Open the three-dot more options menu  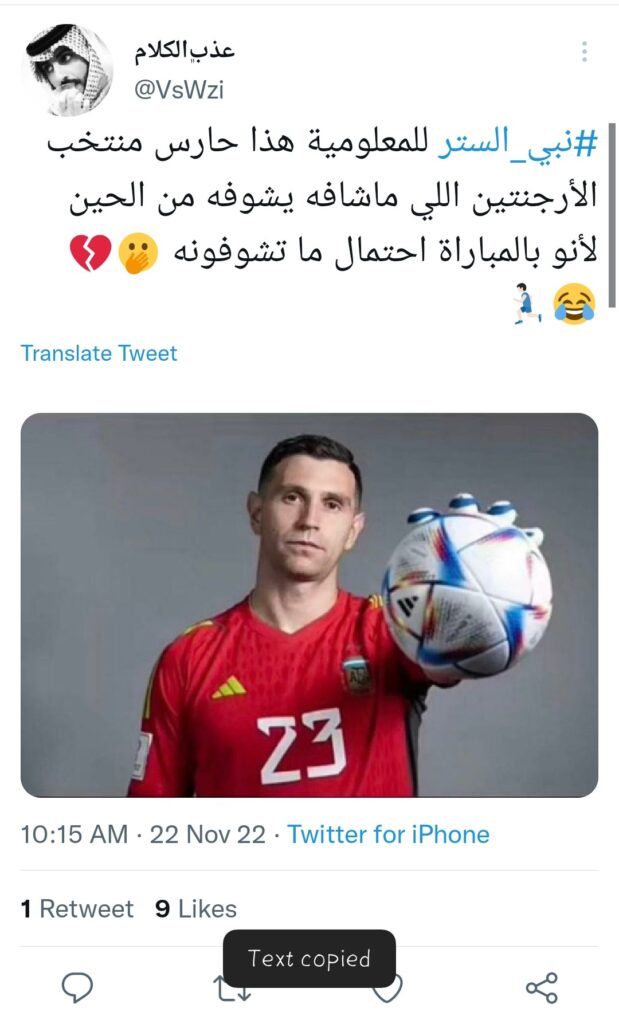coord(584,52)
